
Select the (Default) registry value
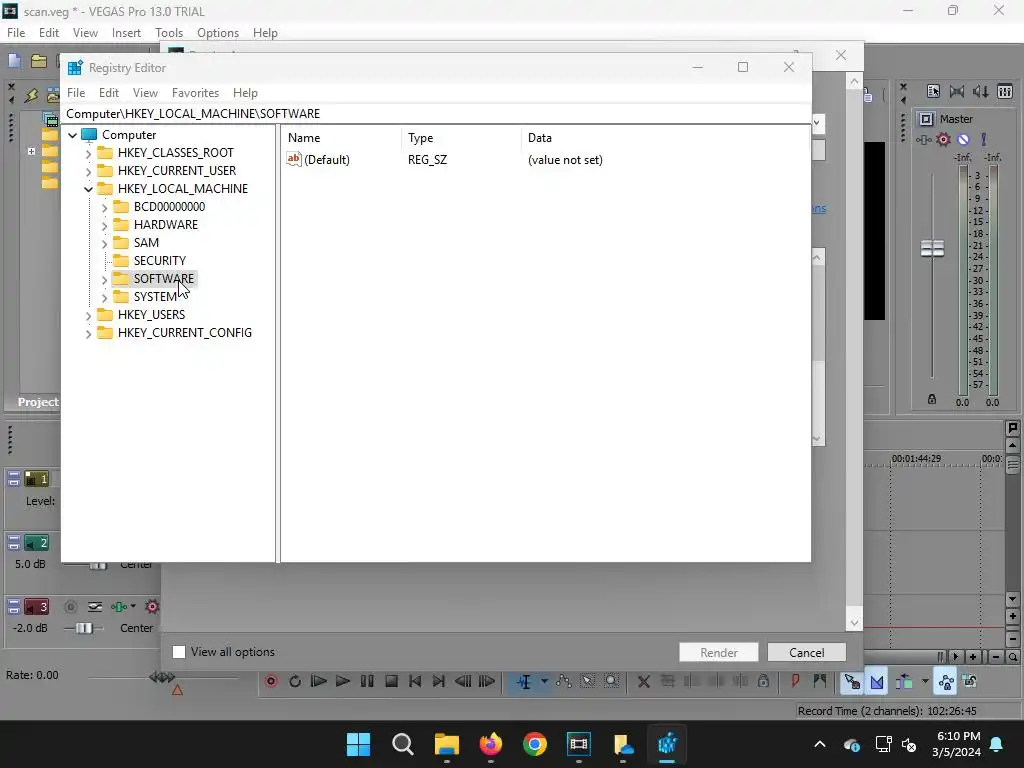click(327, 160)
